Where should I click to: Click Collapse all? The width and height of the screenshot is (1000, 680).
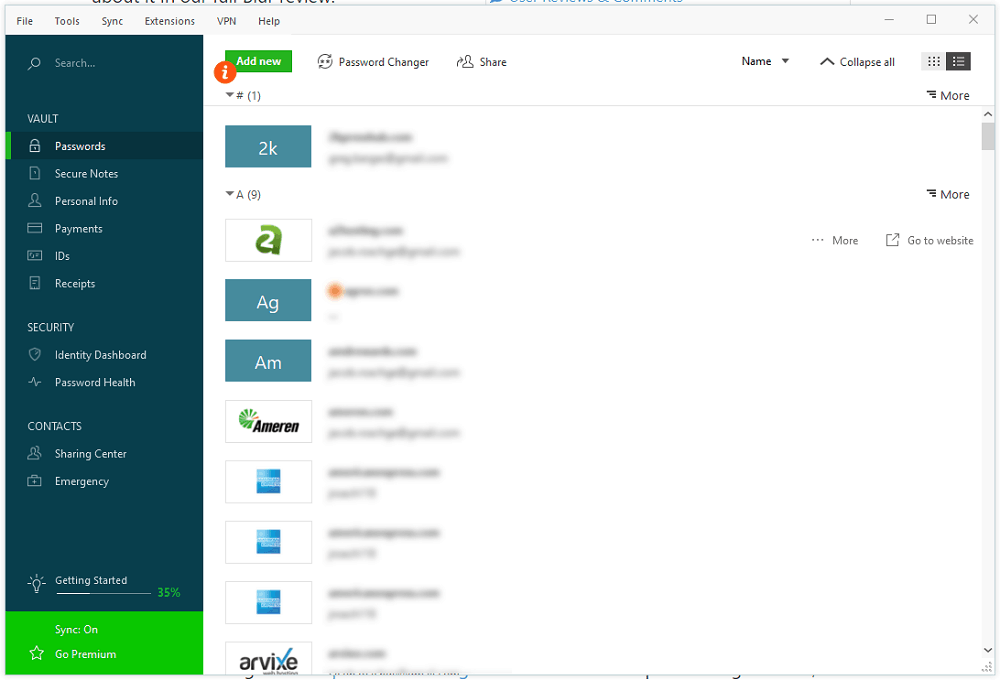pyautogui.click(x=857, y=62)
